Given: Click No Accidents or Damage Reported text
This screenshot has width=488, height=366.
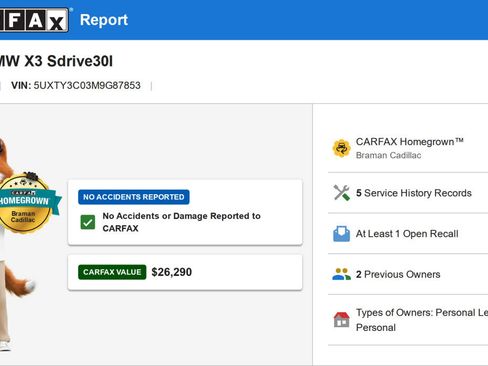Looking at the screenshot, I should (181, 222).
